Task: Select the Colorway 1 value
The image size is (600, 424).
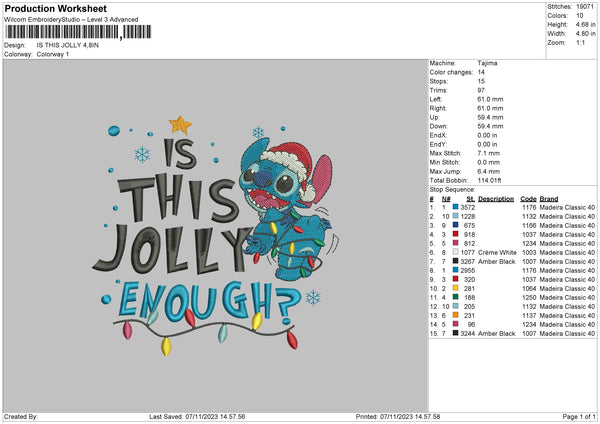Action: coord(53,54)
